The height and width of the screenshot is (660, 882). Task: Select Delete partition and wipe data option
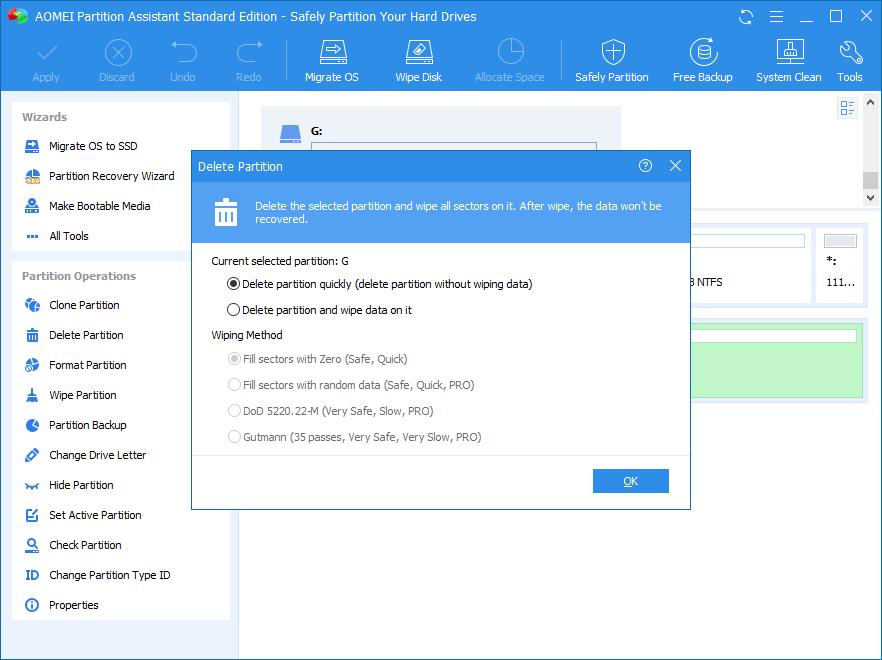(233, 310)
